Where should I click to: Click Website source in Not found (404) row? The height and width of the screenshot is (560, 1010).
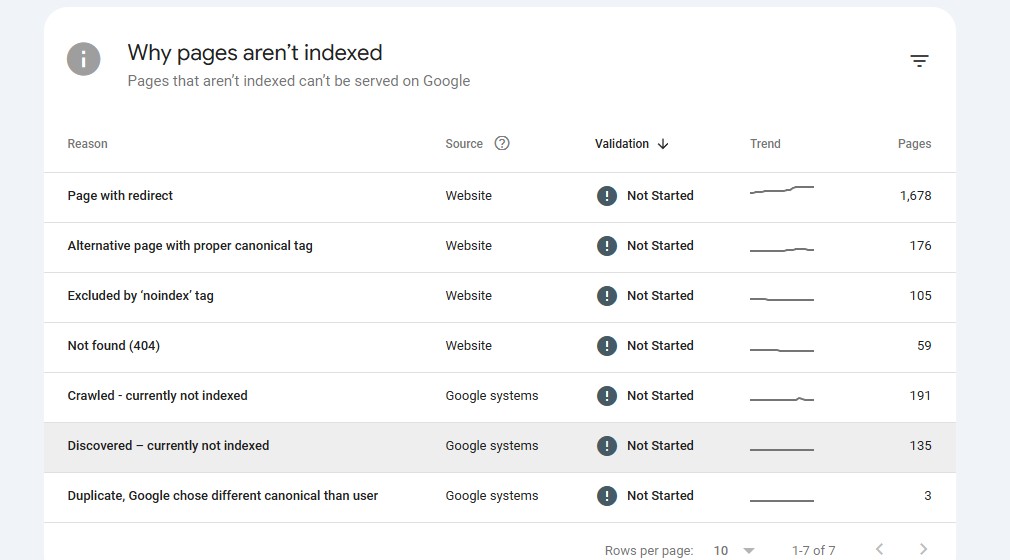468,345
